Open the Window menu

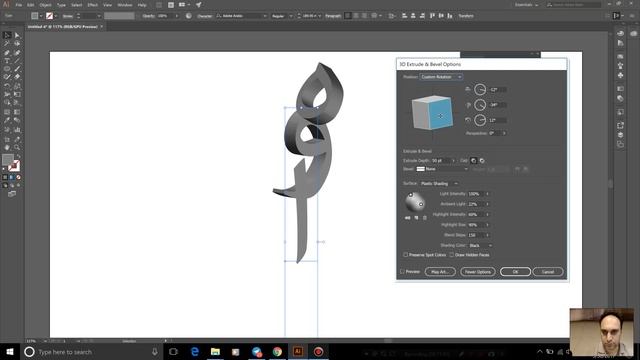click(124, 5)
